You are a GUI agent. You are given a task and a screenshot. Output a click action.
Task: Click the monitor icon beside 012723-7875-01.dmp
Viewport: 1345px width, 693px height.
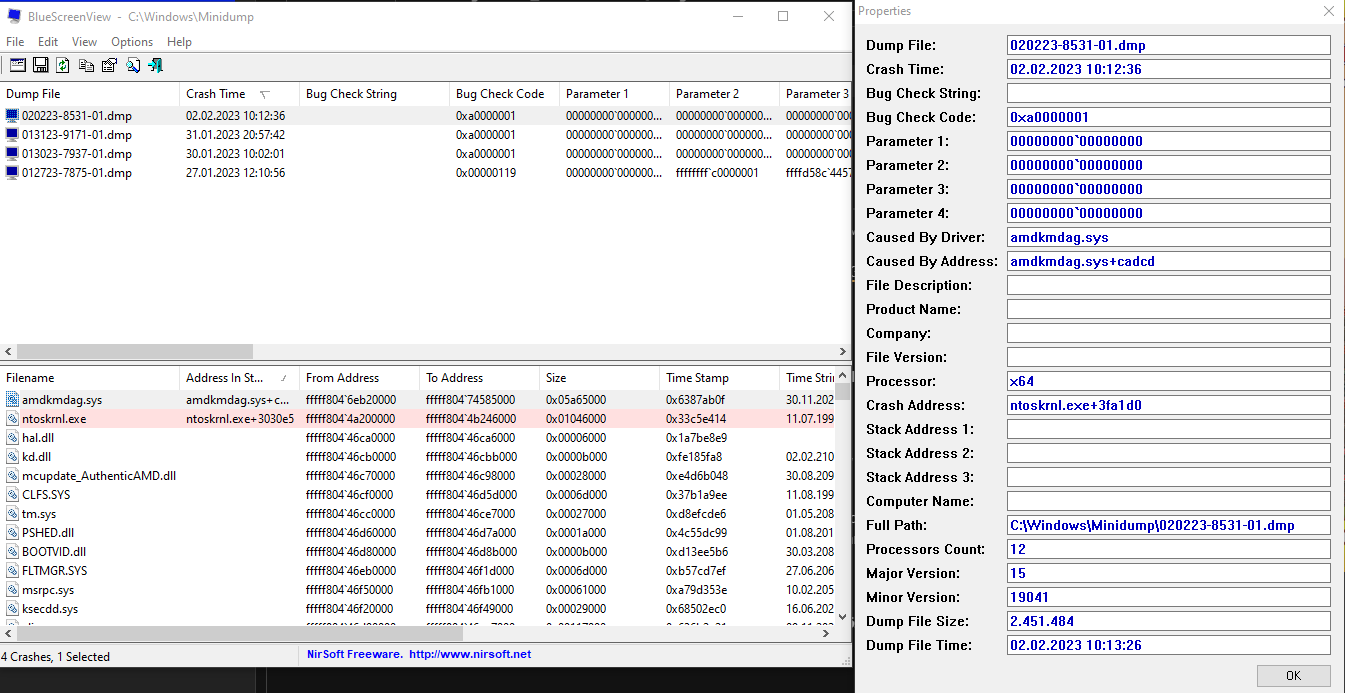[12, 173]
